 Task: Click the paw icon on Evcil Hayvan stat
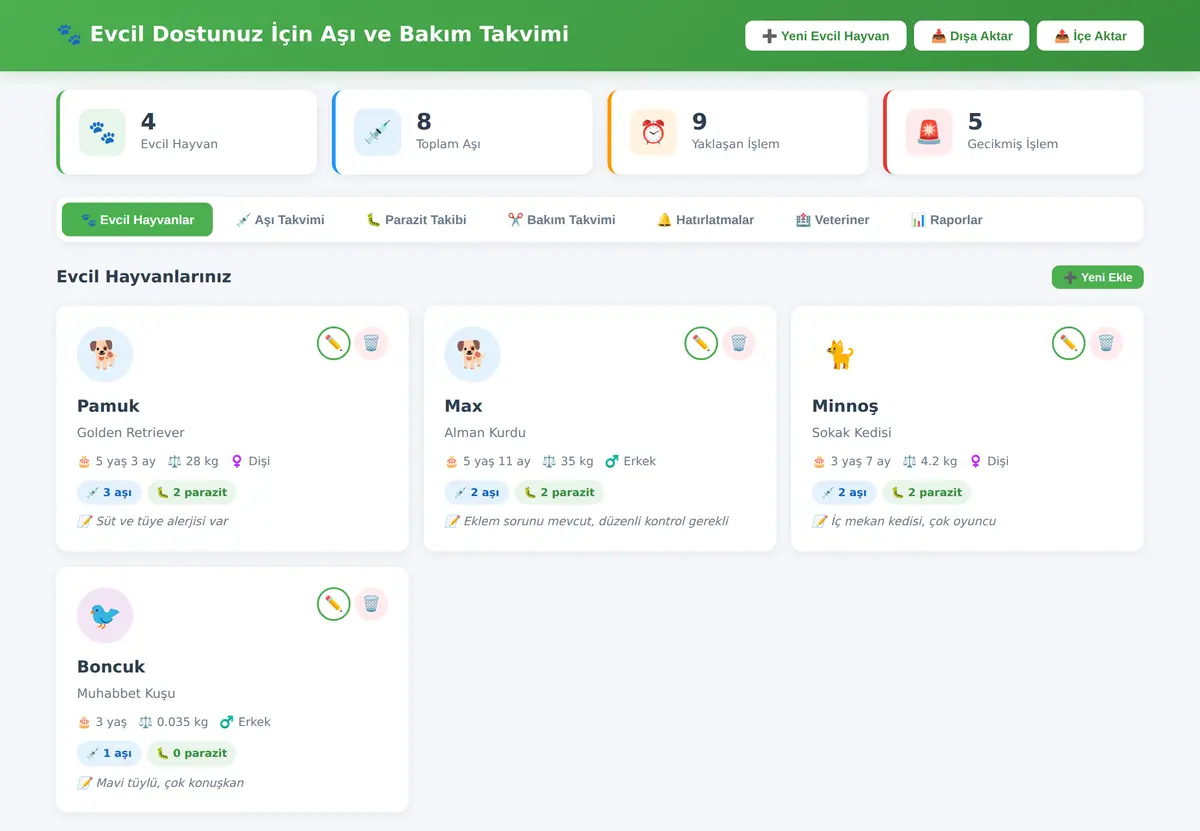click(x=102, y=133)
